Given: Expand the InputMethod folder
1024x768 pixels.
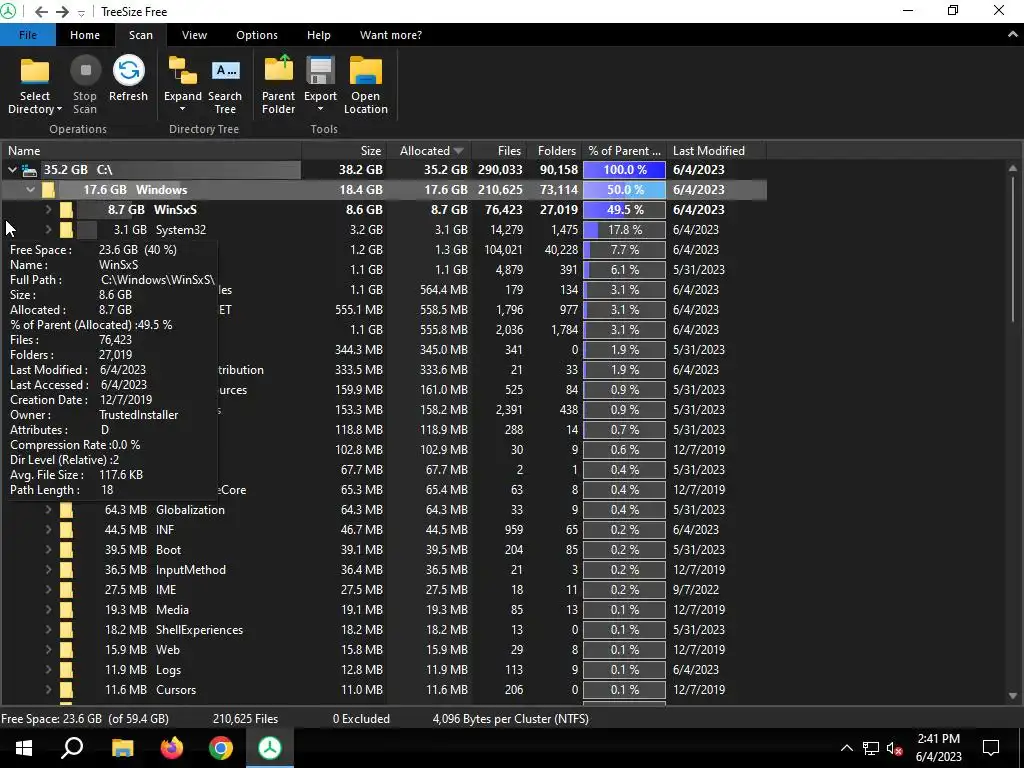Looking at the screenshot, I should tap(48, 570).
